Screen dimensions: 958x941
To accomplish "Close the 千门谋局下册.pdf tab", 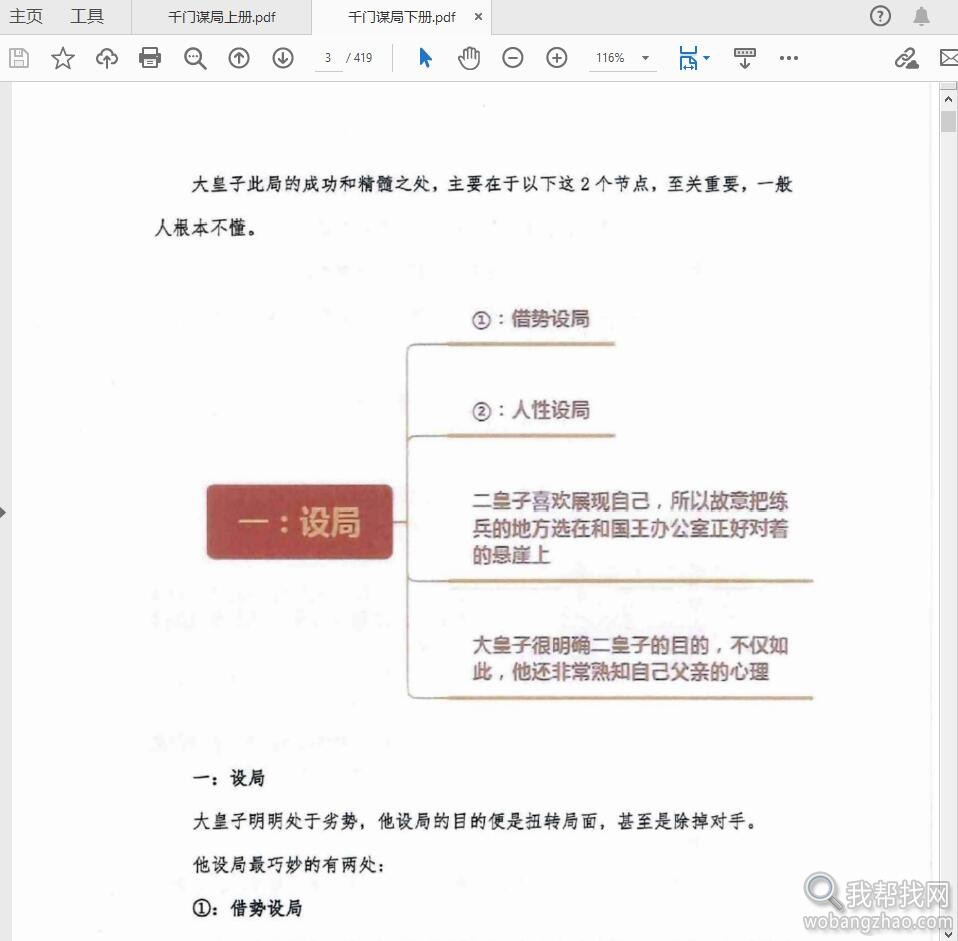I will coord(478,17).
